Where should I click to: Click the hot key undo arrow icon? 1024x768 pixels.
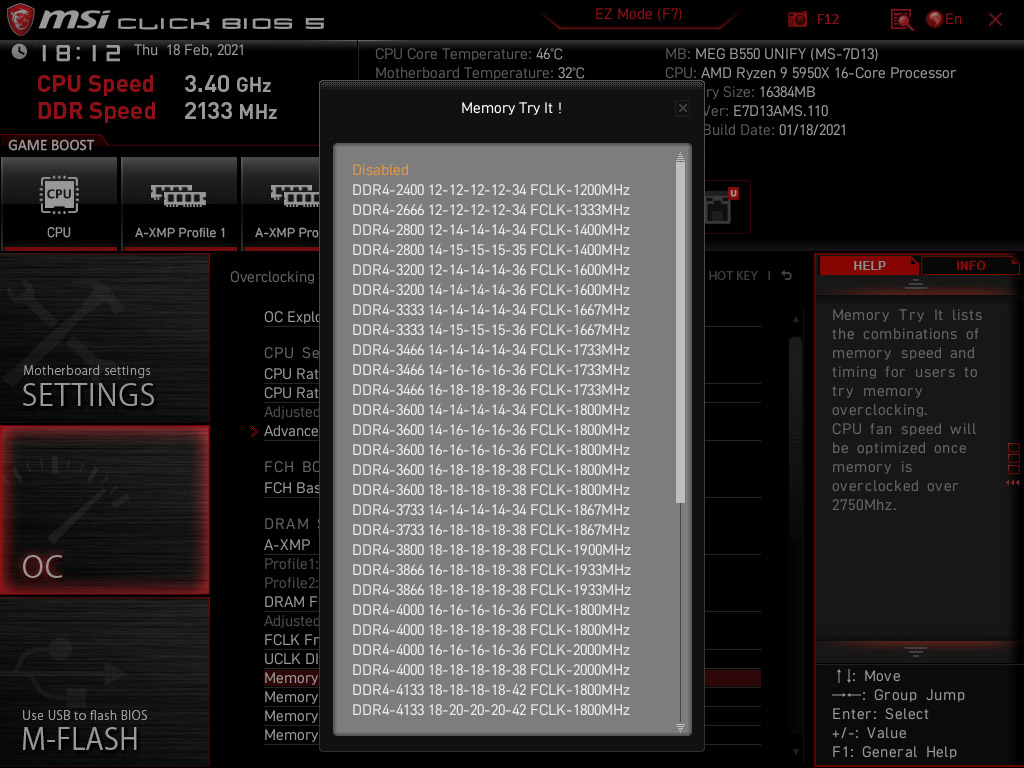(x=787, y=276)
